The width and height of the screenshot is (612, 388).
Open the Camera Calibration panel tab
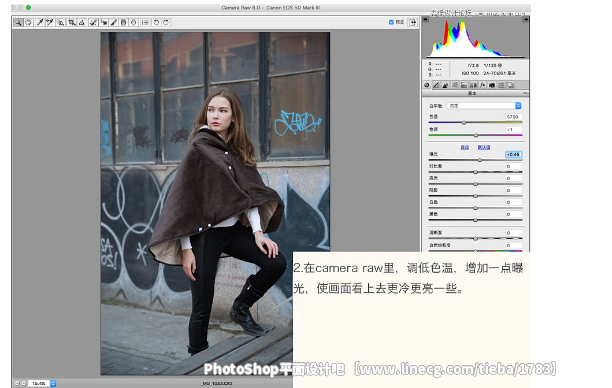pyautogui.click(x=492, y=85)
